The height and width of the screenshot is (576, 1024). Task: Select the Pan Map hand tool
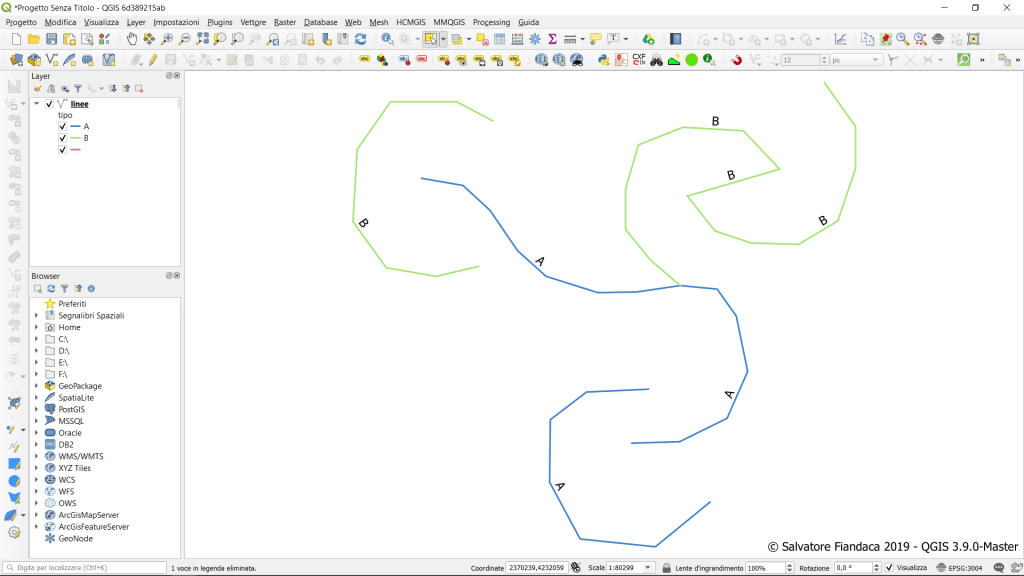click(132, 39)
